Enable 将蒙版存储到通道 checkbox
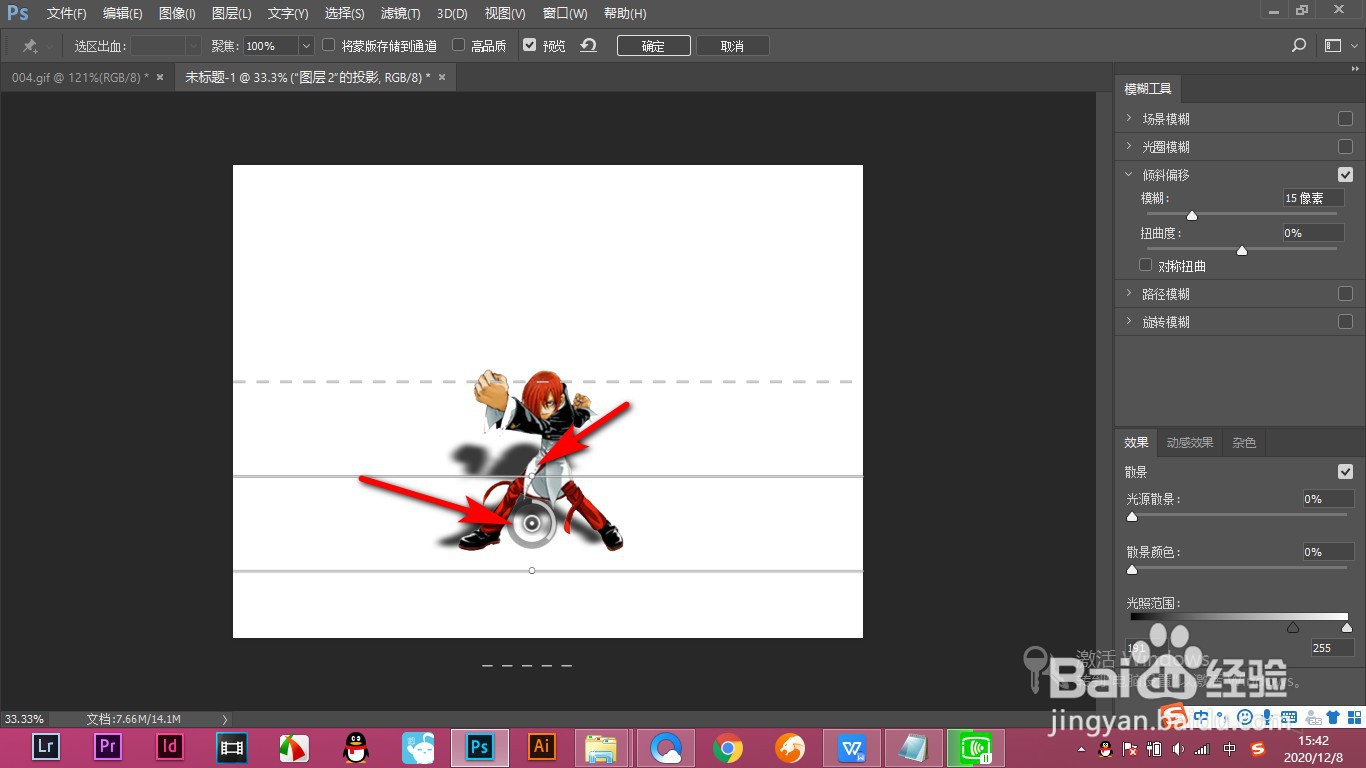Viewport: 1366px width, 768px height. pos(328,45)
